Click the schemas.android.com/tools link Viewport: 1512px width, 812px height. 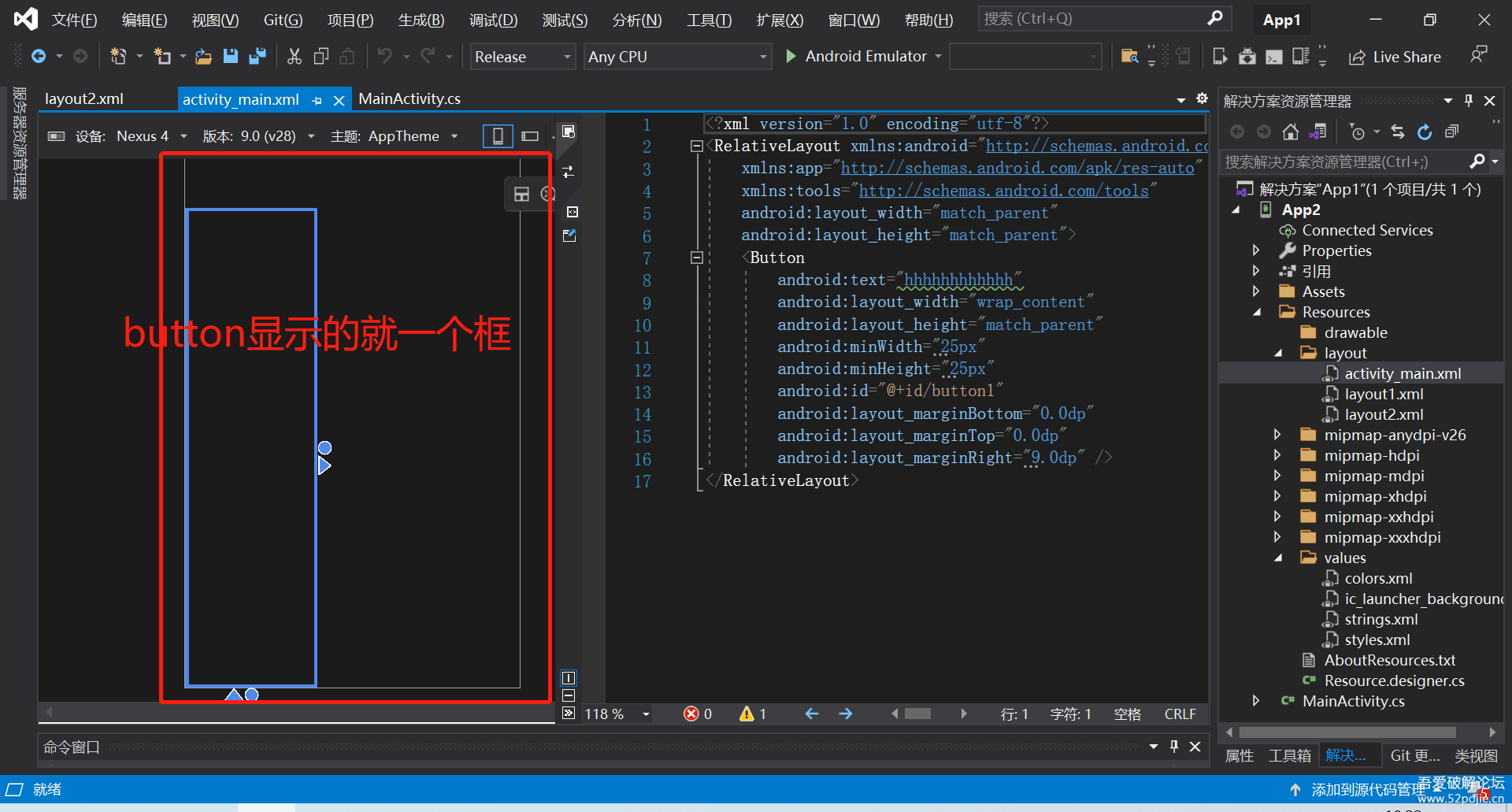pyautogui.click(x=1003, y=191)
